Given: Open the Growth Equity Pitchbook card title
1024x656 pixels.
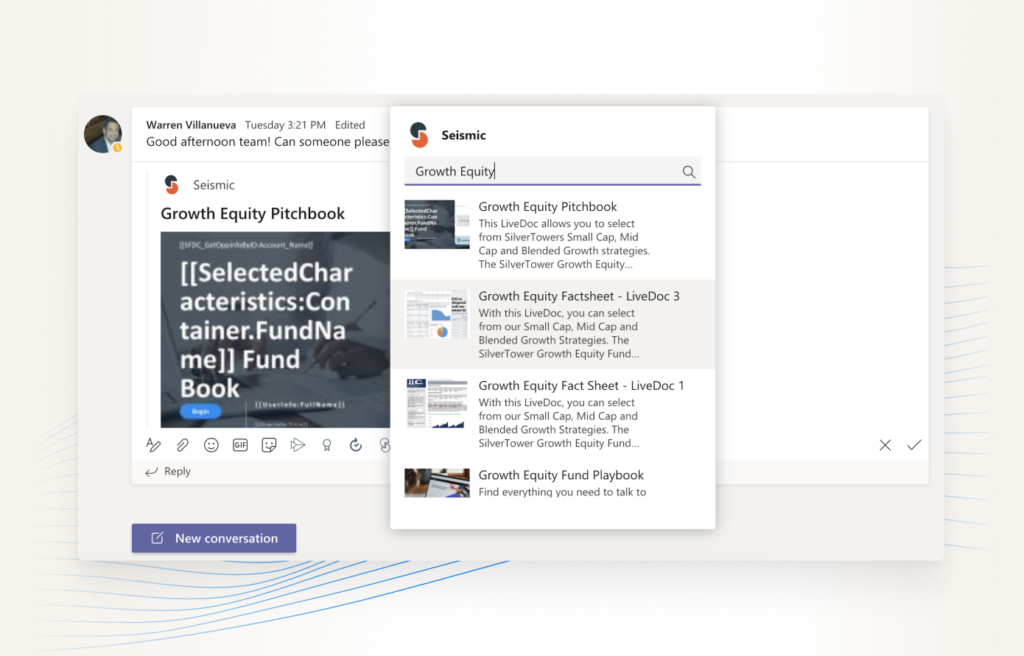Looking at the screenshot, I should (x=253, y=214).
